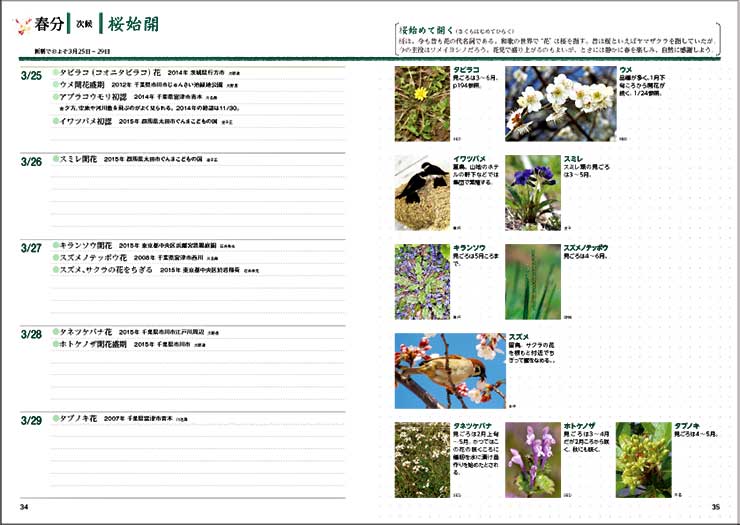
Task: Click the 3/27 date label
Action: click(x=31, y=248)
